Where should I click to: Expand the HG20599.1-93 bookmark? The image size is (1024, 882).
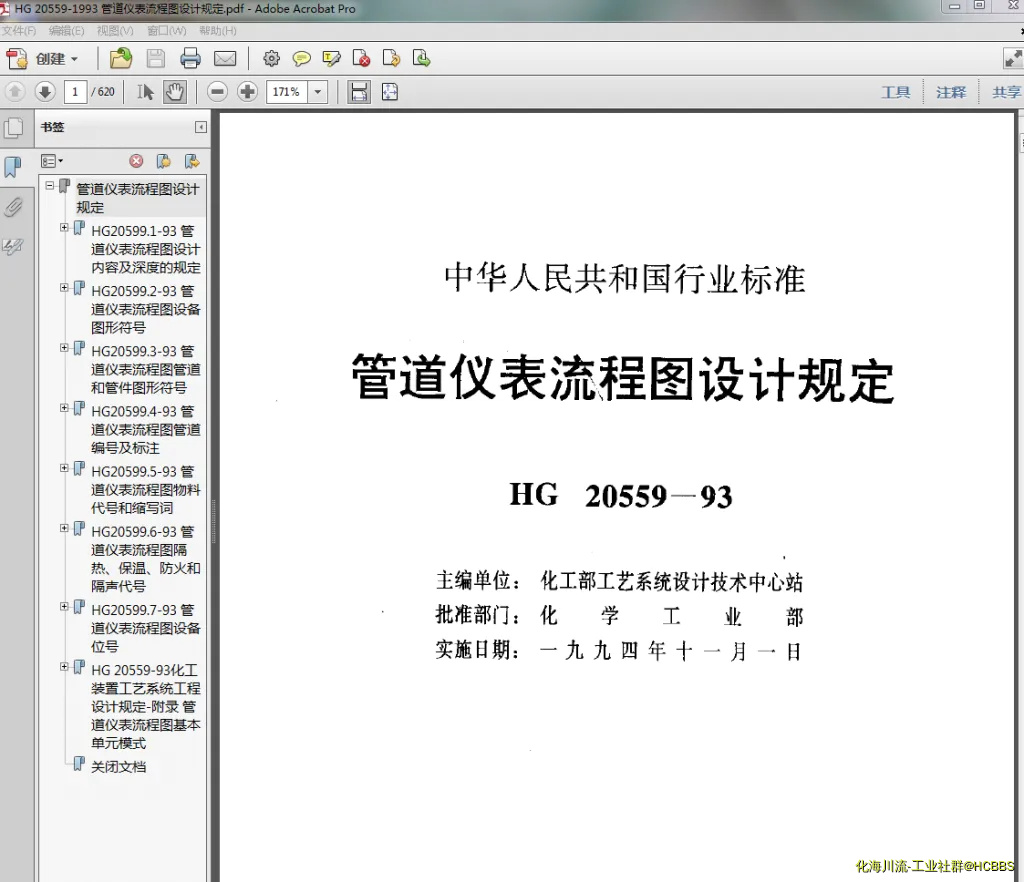click(x=65, y=228)
